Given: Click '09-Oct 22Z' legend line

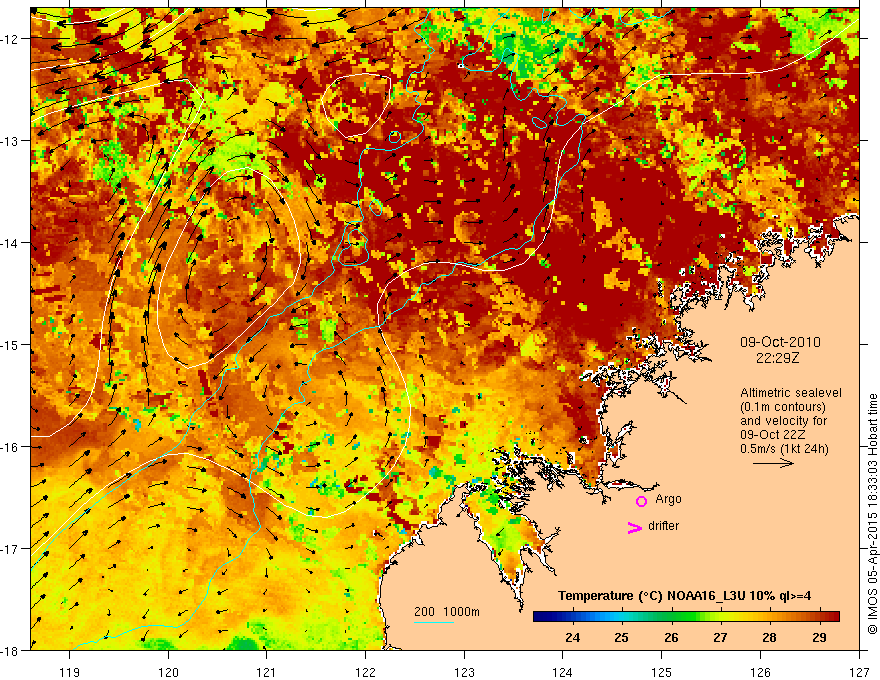Looking at the screenshot, I should click(x=773, y=435).
